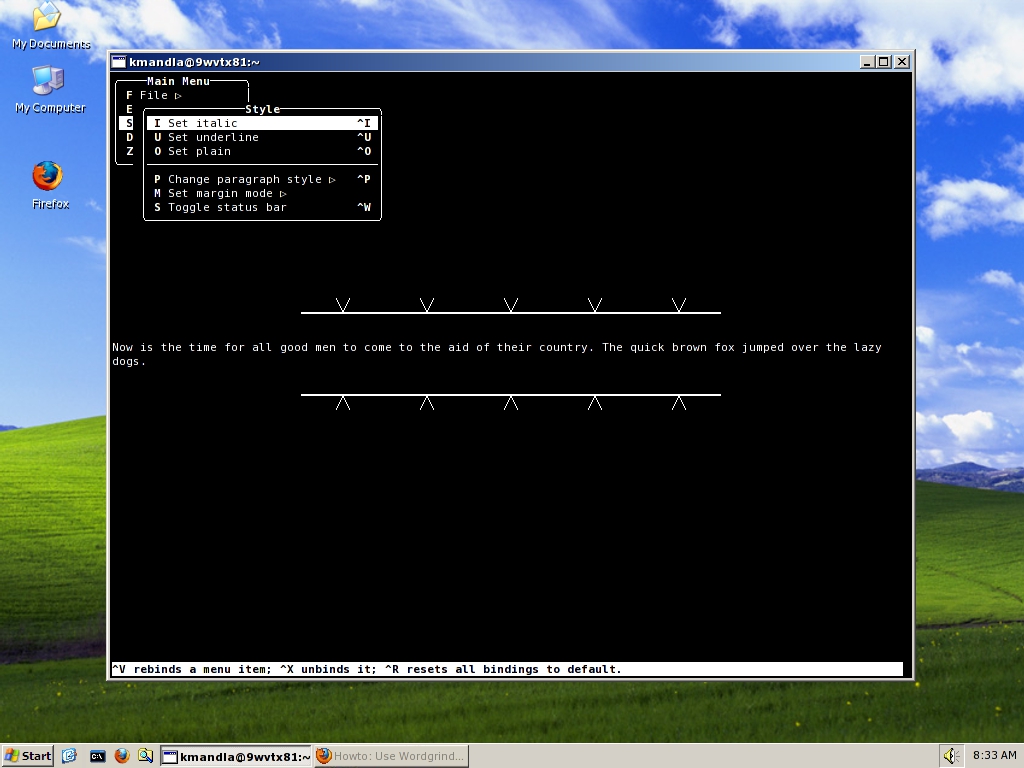The image size is (1024, 768).
Task: Click the terminal window title text
Action: point(194,62)
